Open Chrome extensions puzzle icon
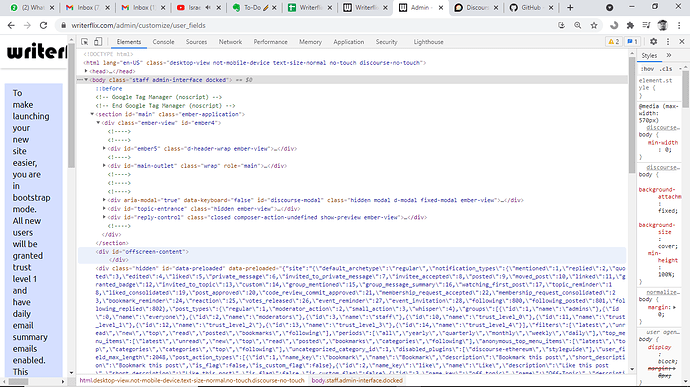690x387 pixels. [x=630, y=26]
